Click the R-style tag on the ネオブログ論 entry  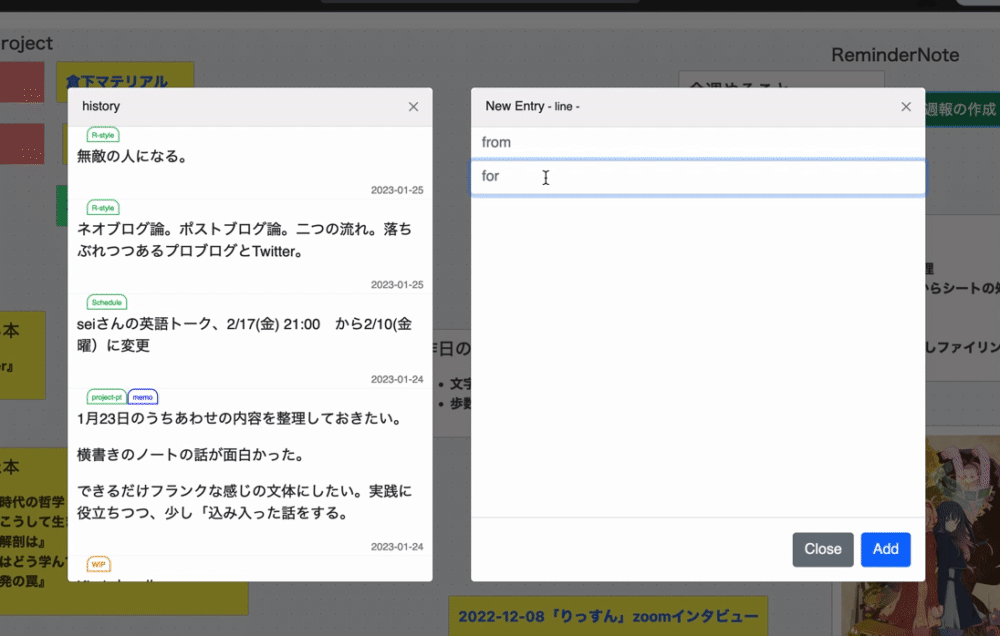(103, 207)
